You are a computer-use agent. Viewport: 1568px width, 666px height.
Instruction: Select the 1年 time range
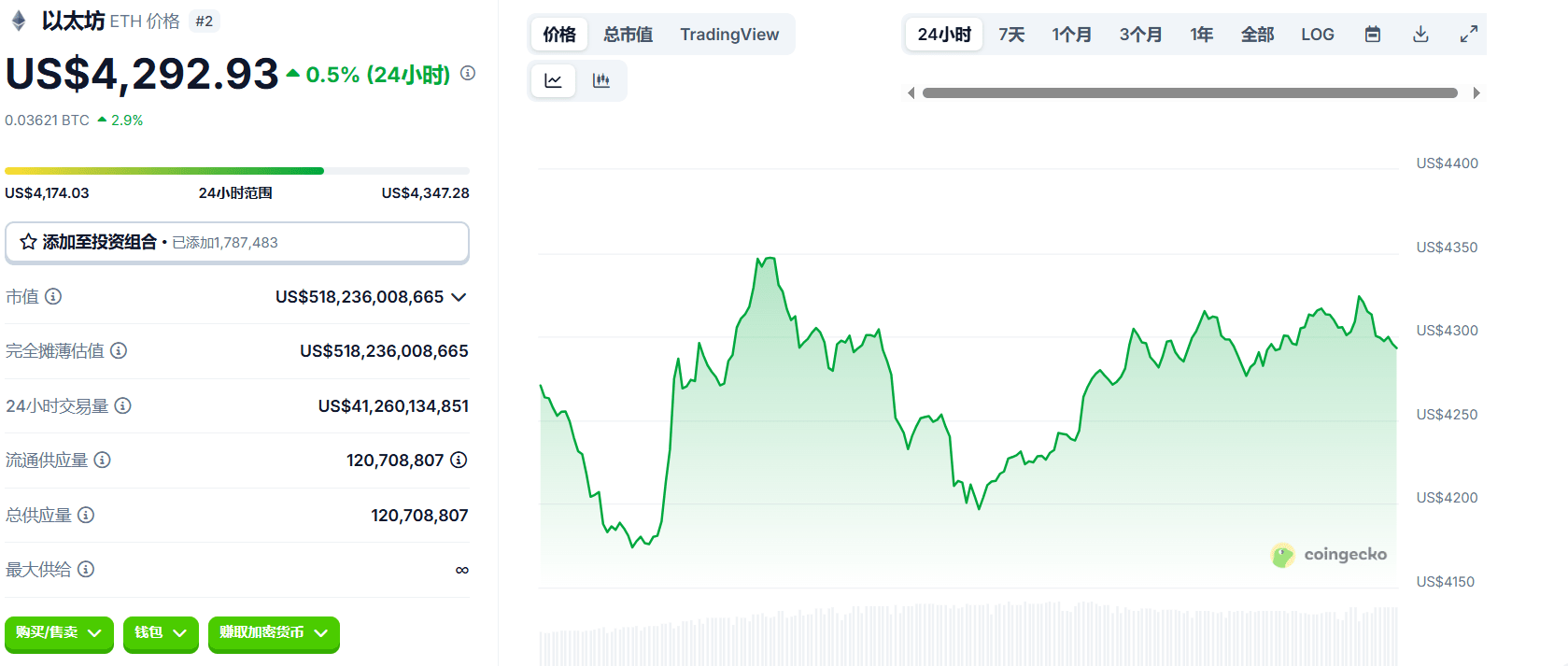[x=1201, y=35]
